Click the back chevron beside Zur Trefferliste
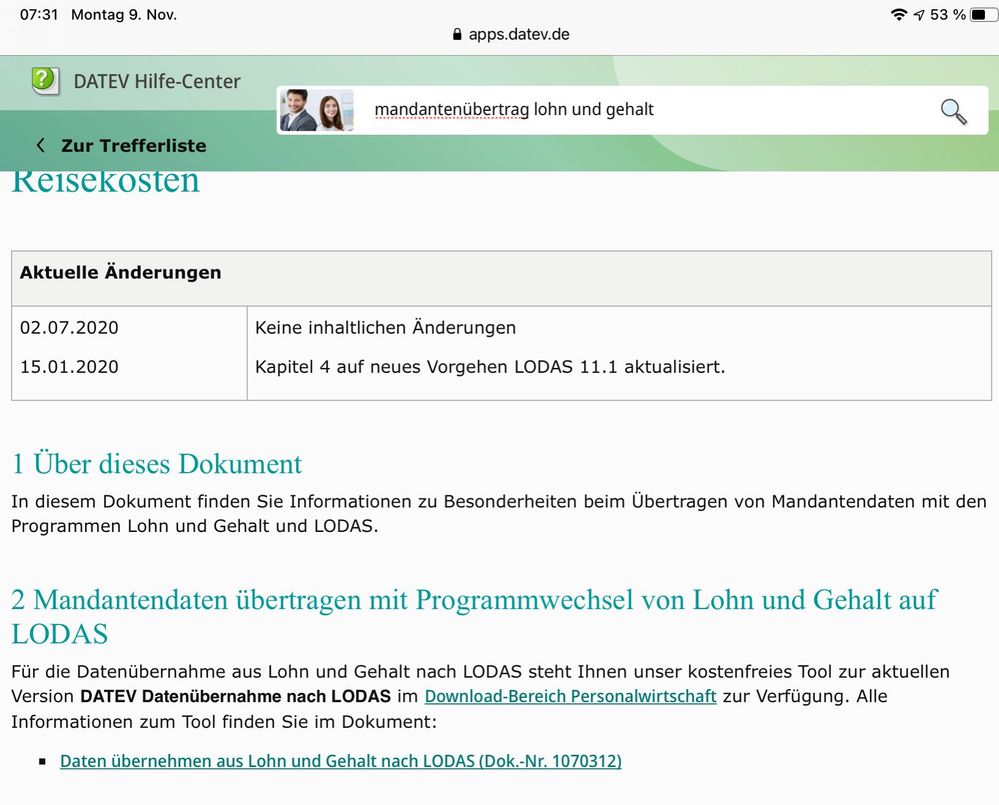999x805 pixels. (41, 145)
